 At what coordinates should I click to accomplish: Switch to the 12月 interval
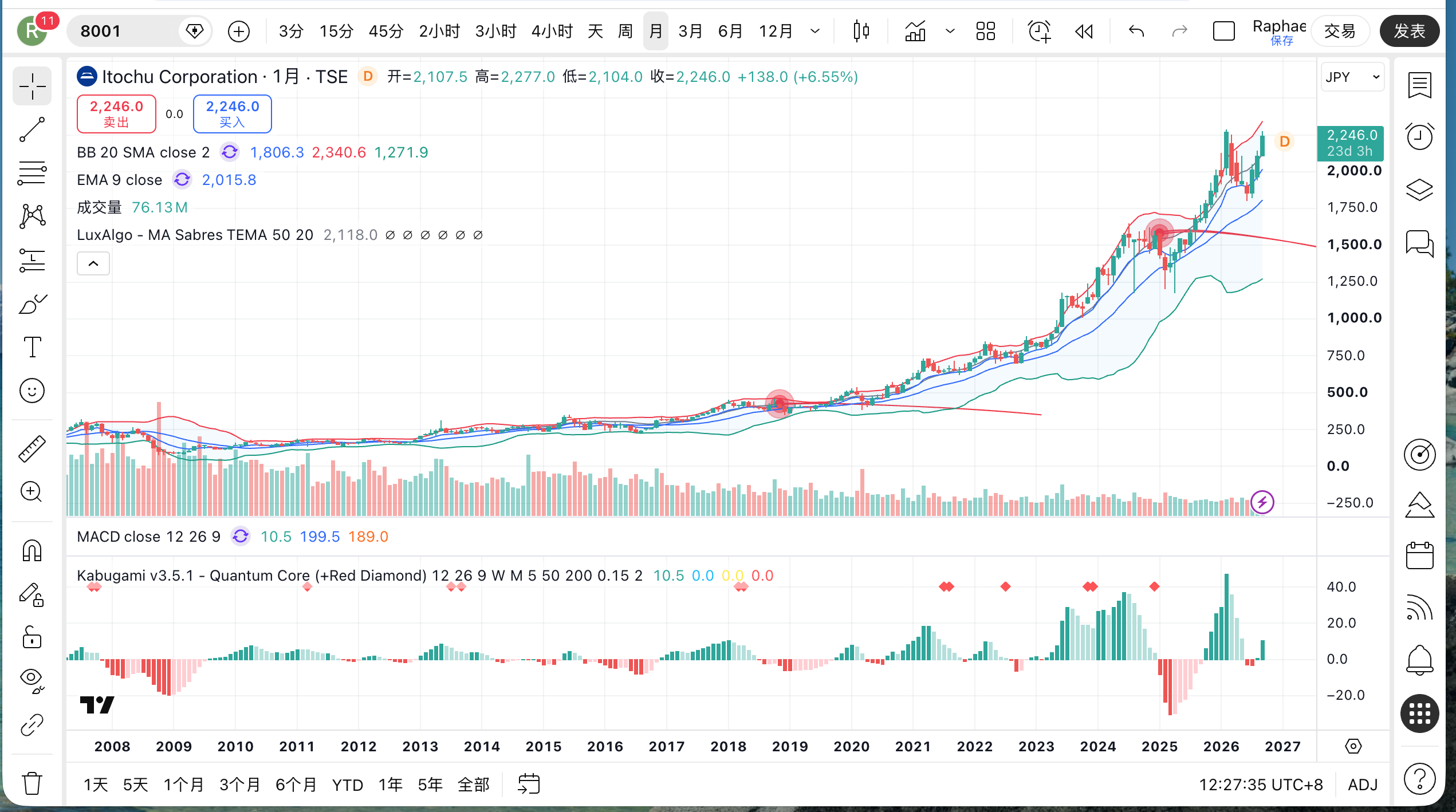point(776,31)
